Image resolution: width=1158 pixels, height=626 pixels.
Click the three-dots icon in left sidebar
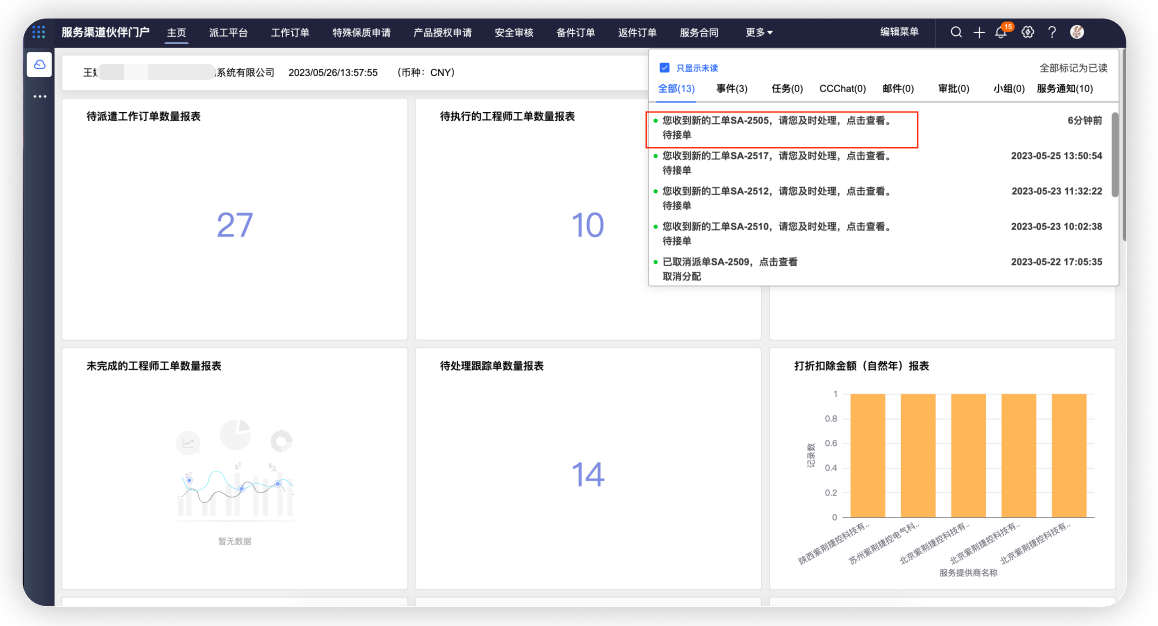tap(39, 97)
